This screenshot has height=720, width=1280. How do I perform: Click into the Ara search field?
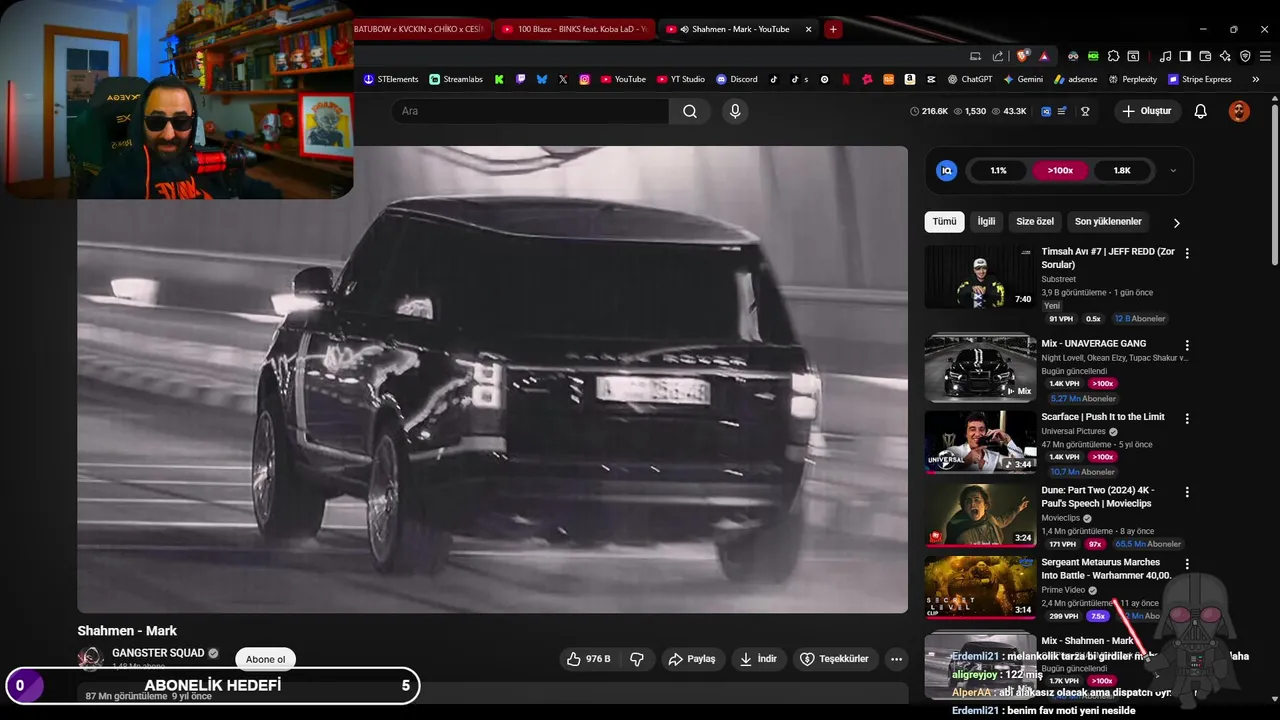coord(530,111)
